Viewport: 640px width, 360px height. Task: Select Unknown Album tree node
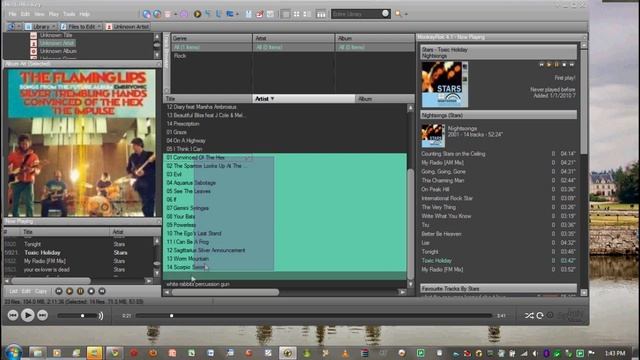click(58, 51)
